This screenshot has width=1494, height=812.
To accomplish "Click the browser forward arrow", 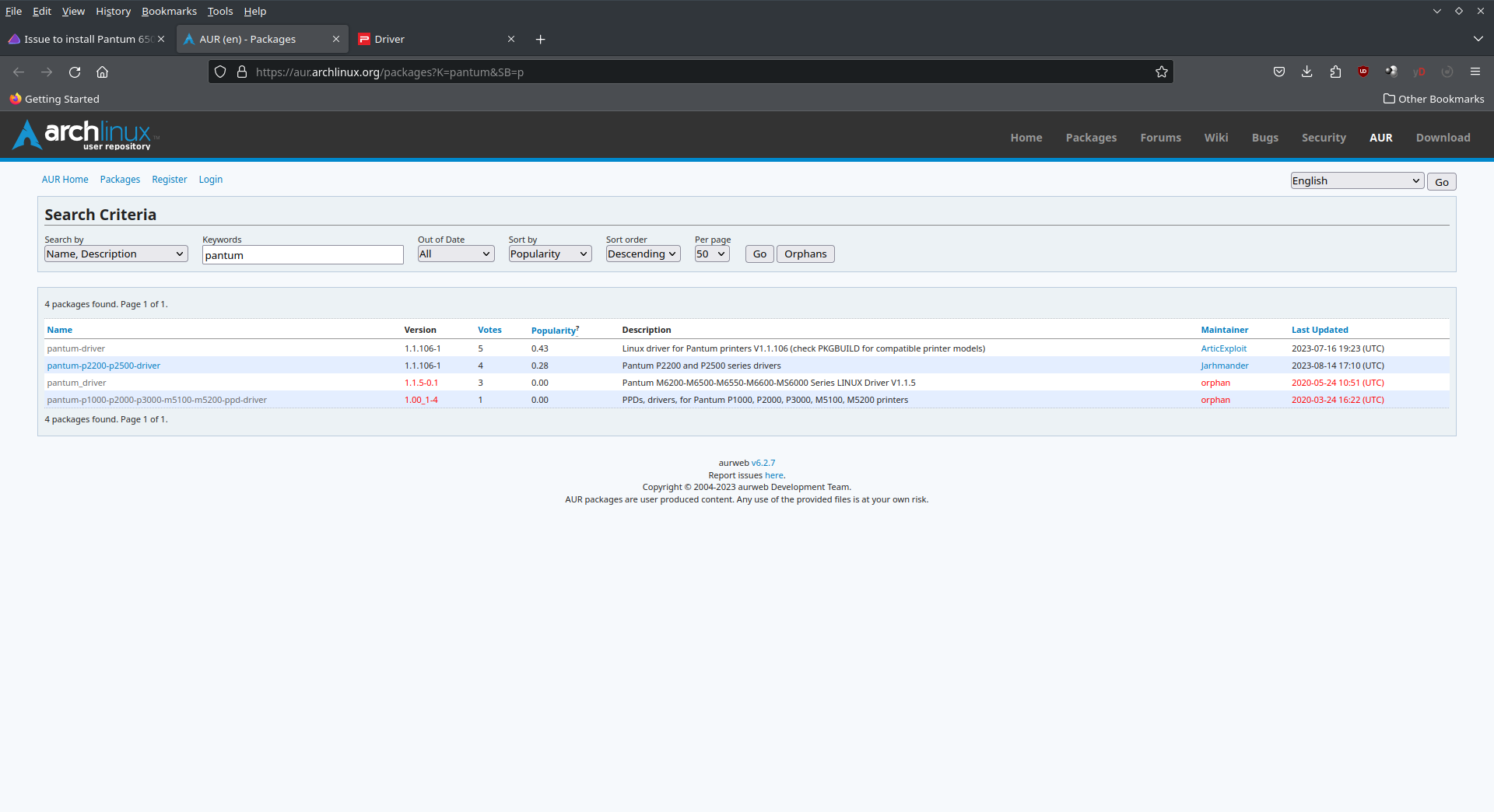I will [x=47, y=72].
